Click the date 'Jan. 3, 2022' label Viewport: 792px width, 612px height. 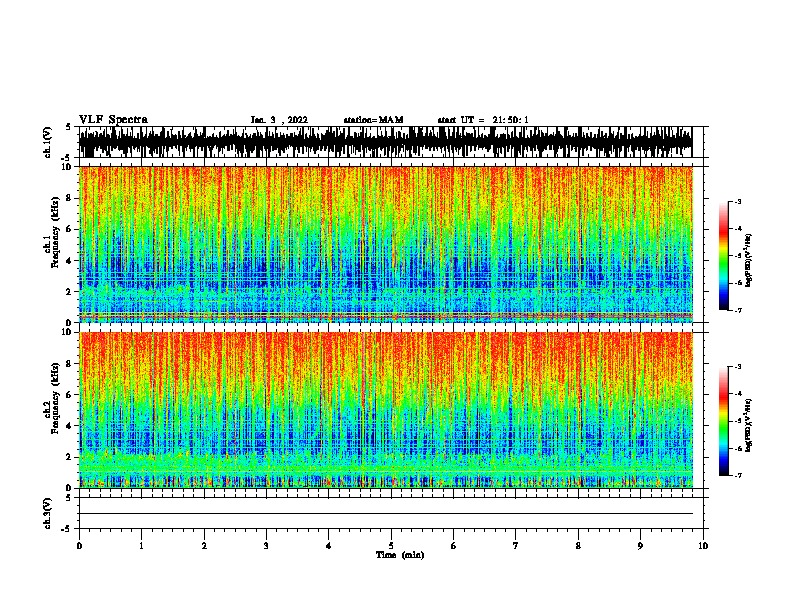point(279,120)
